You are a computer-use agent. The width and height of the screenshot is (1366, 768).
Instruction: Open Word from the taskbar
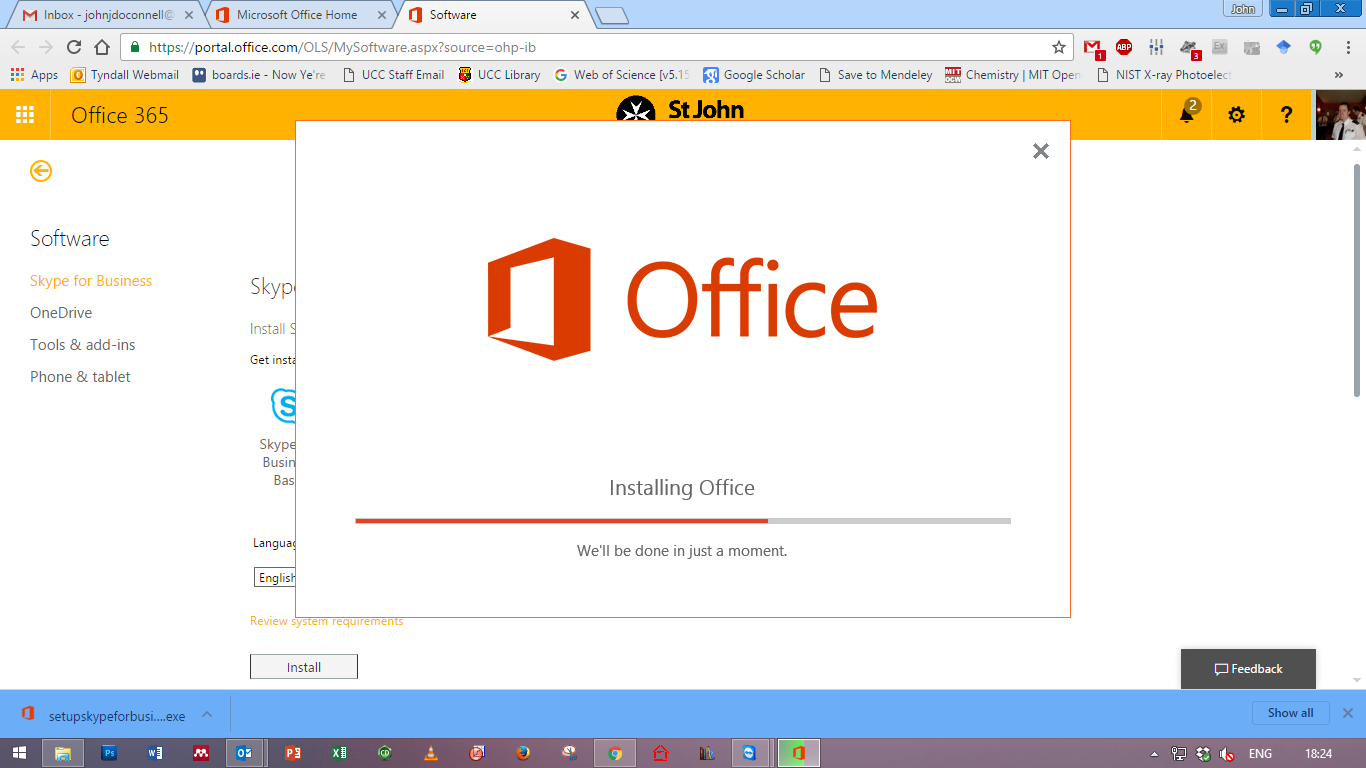pyautogui.click(x=155, y=753)
